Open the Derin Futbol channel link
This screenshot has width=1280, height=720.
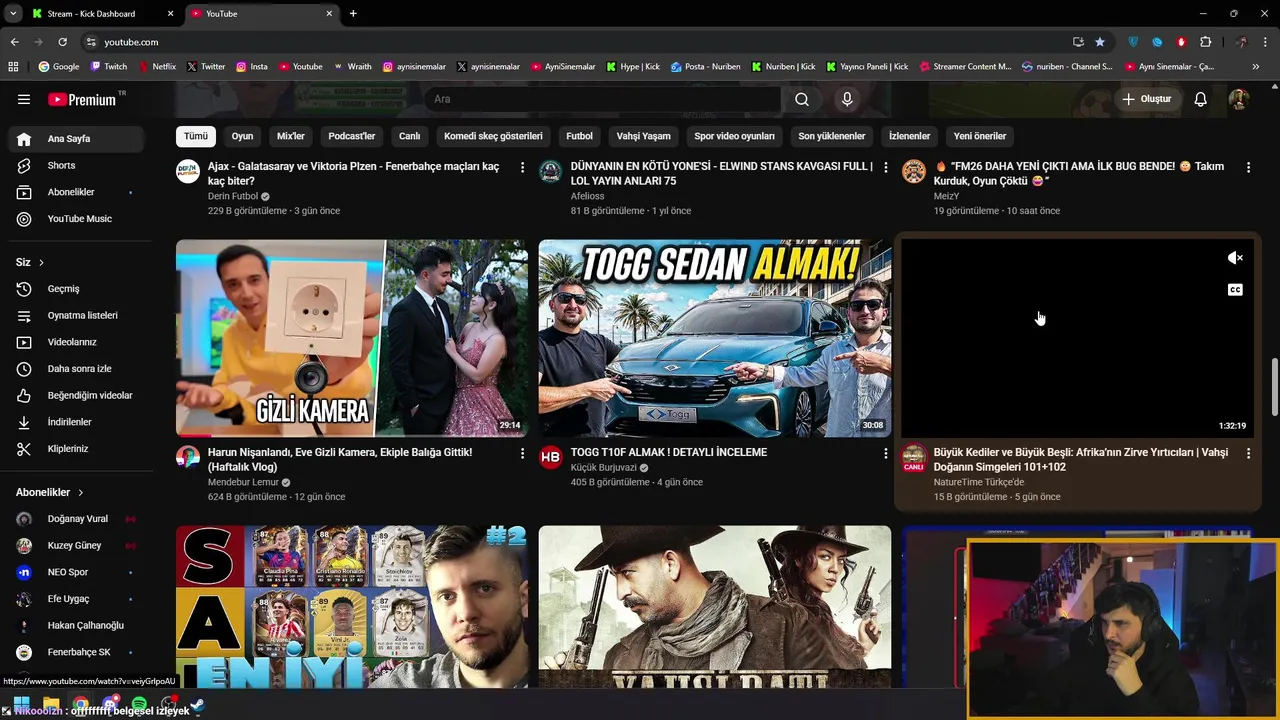tap(233, 197)
